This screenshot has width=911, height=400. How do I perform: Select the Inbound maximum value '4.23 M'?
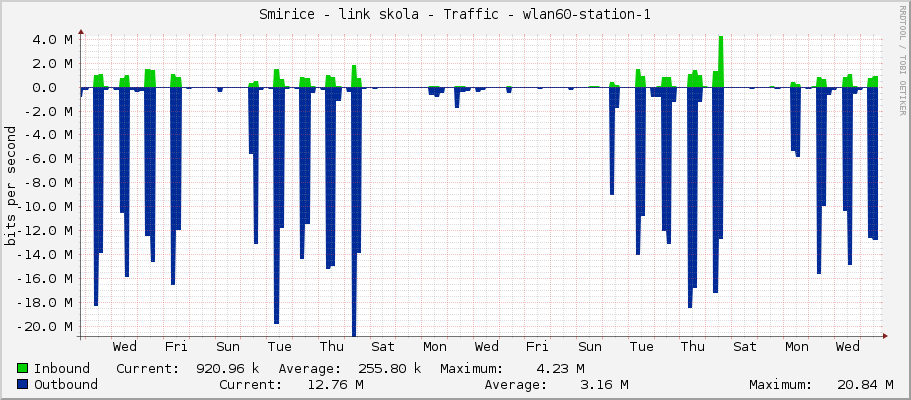[x=560, y=369]
